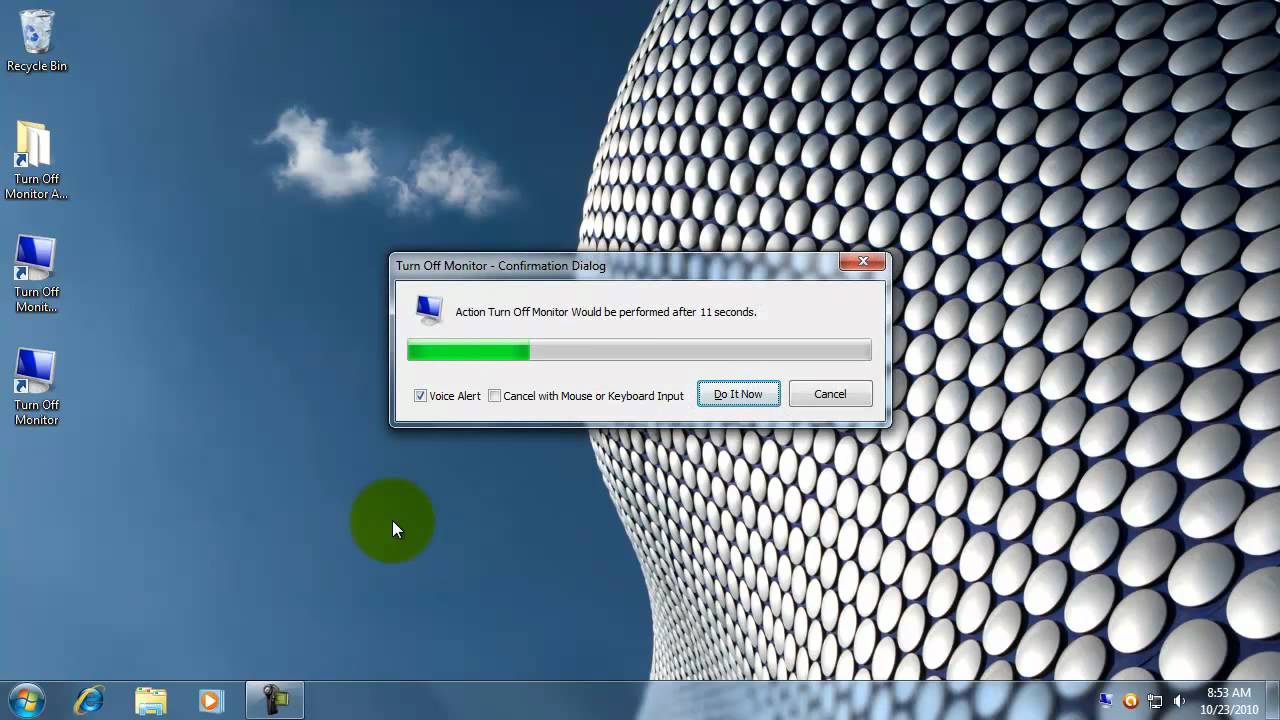The width and height of the screenshot is (1280, 720).
Task: Click the Do It Now button
Action: coord(738,394)
